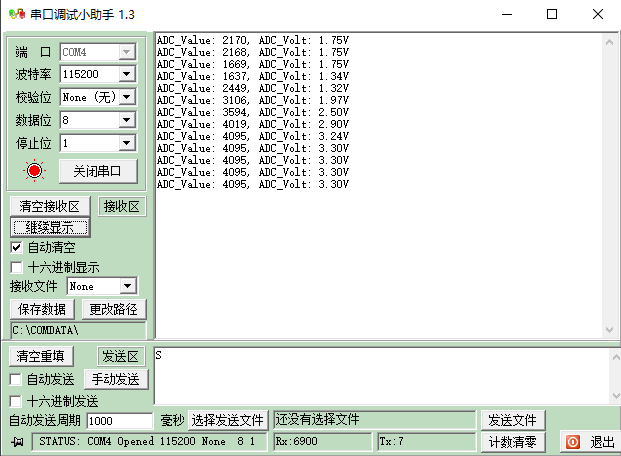Open the 接收文件 None dropdown
The width and height of the screenshot is (621, 456).
[128, 286]
